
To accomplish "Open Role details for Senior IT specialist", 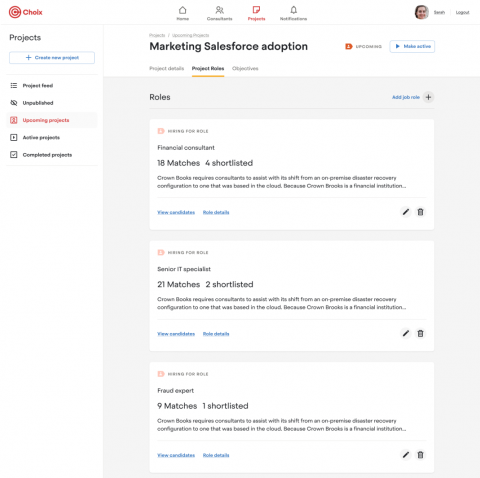I will 216,334.
